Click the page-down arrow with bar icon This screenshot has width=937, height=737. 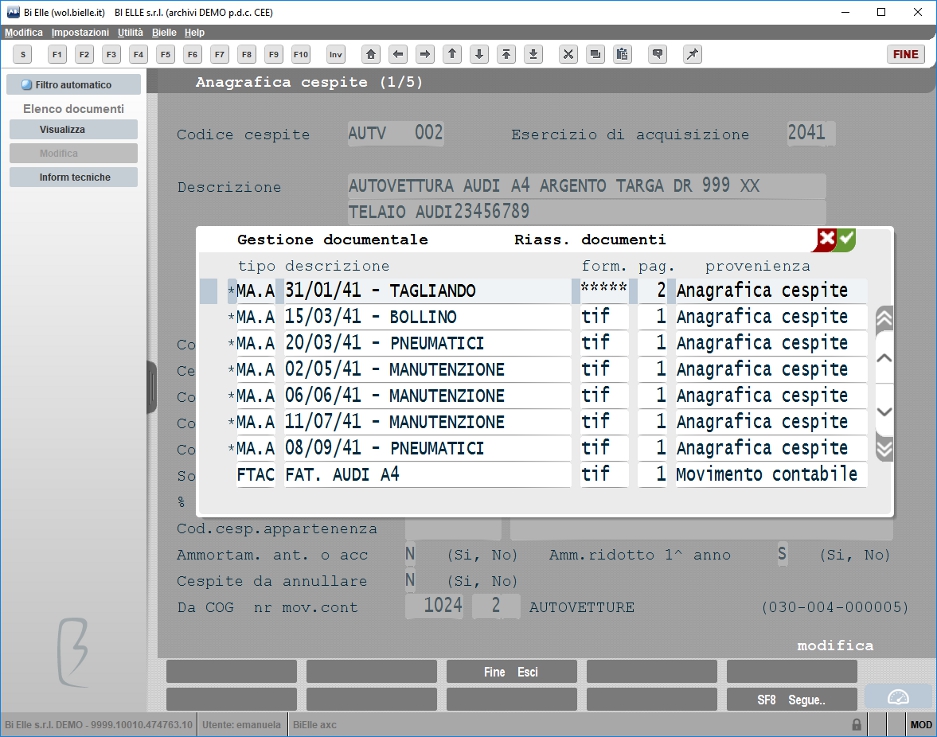pyautogui.click(x=533, y=54)
